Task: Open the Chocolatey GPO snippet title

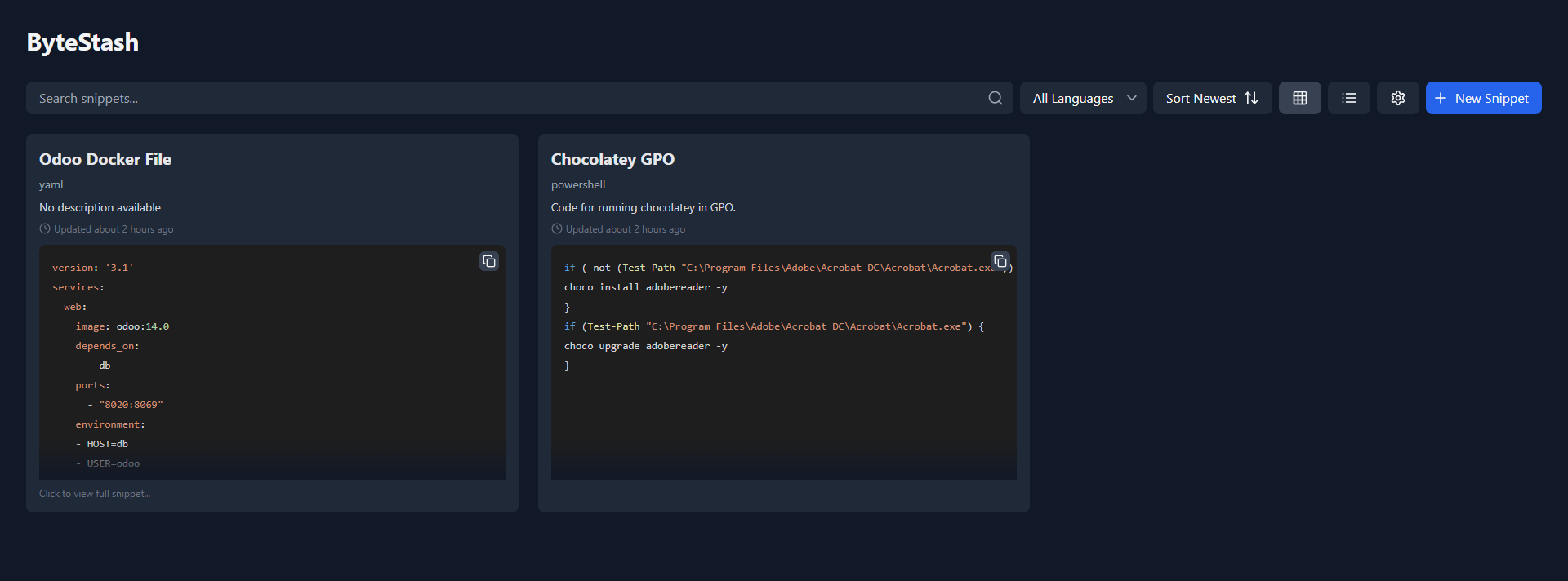Action: pyautogui.click(x=612, y=159)
